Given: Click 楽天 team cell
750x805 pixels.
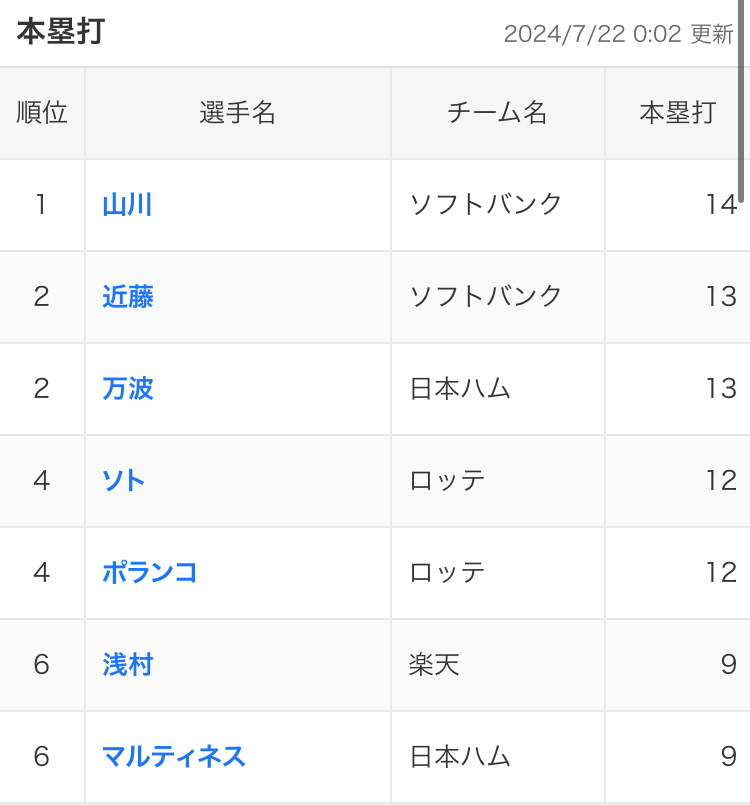Looking at the screenshot, I should click(434, 665).
